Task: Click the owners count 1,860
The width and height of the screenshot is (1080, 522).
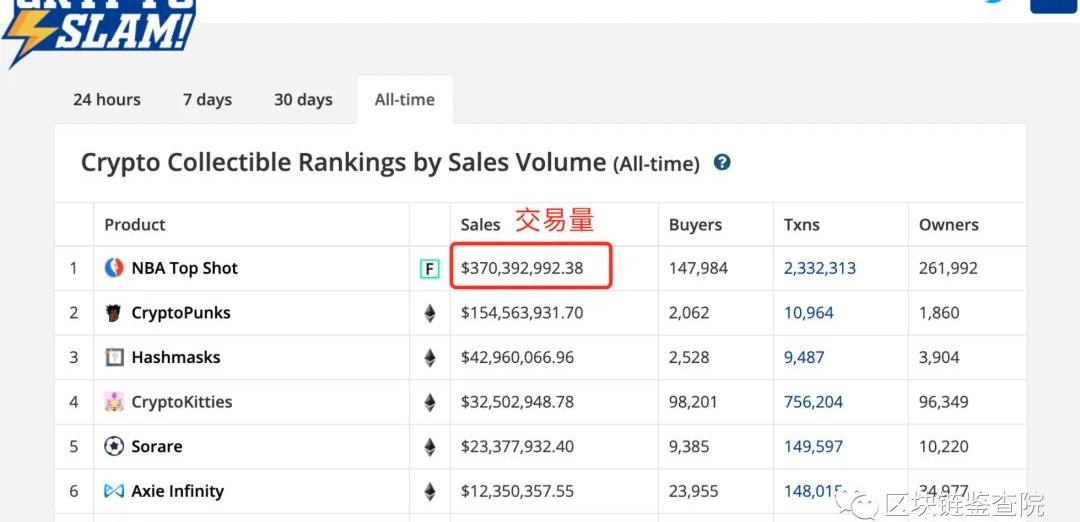Action: 939,313
